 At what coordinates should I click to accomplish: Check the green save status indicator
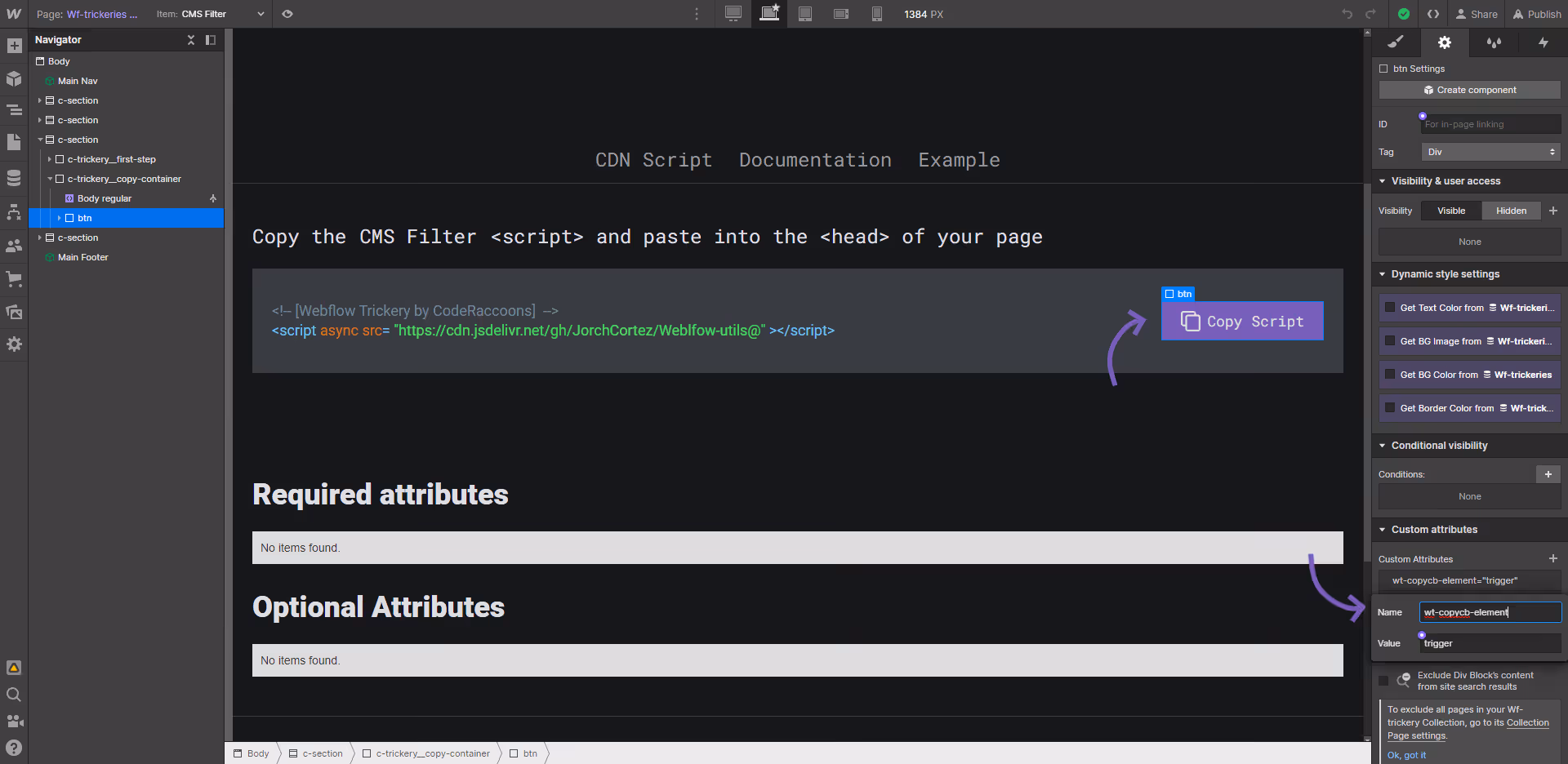[x=1404, y=14]
